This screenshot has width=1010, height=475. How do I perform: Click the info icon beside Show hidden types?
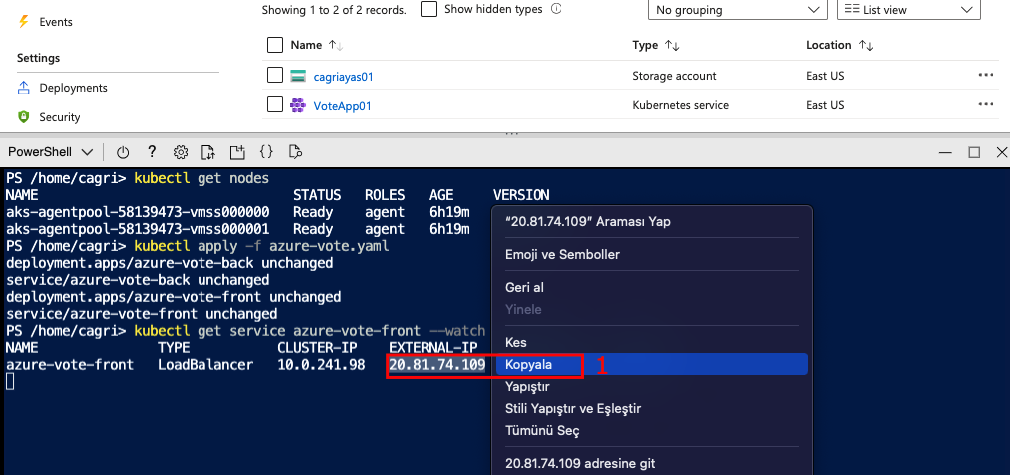[x=556, y=9]
